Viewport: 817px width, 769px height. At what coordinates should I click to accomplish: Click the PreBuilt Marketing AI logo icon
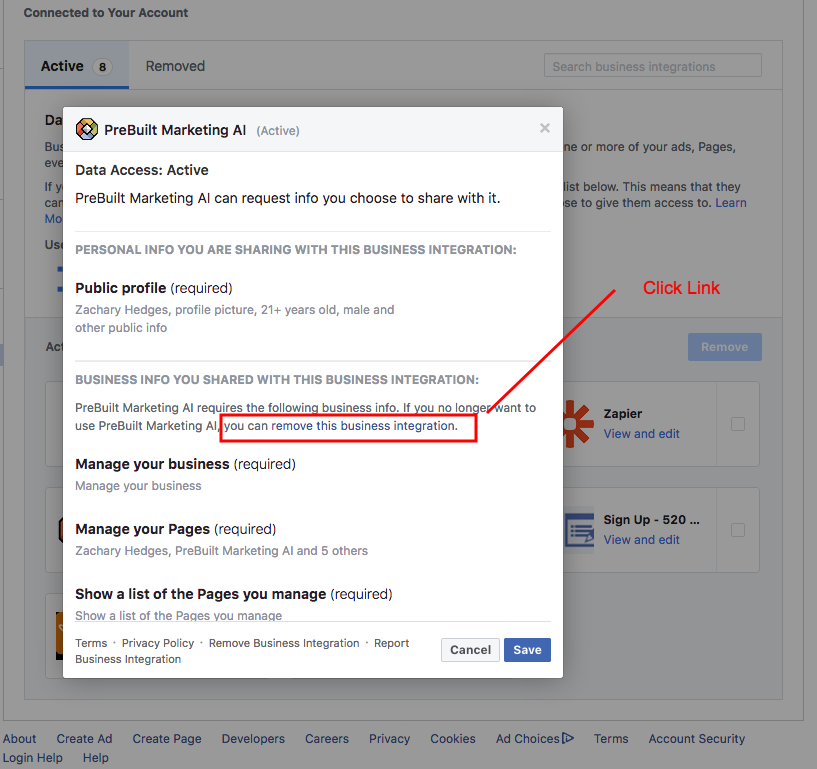pos(86,129)
